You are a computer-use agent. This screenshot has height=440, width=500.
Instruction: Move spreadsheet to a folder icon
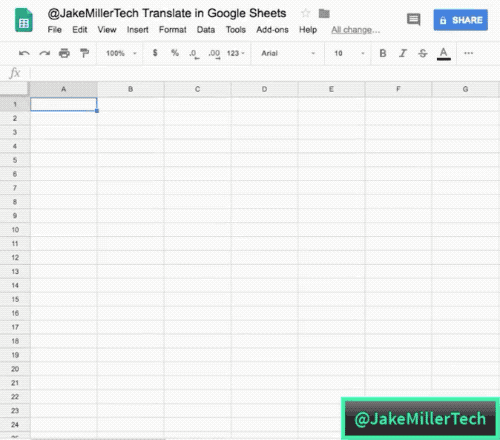(324, 13)
